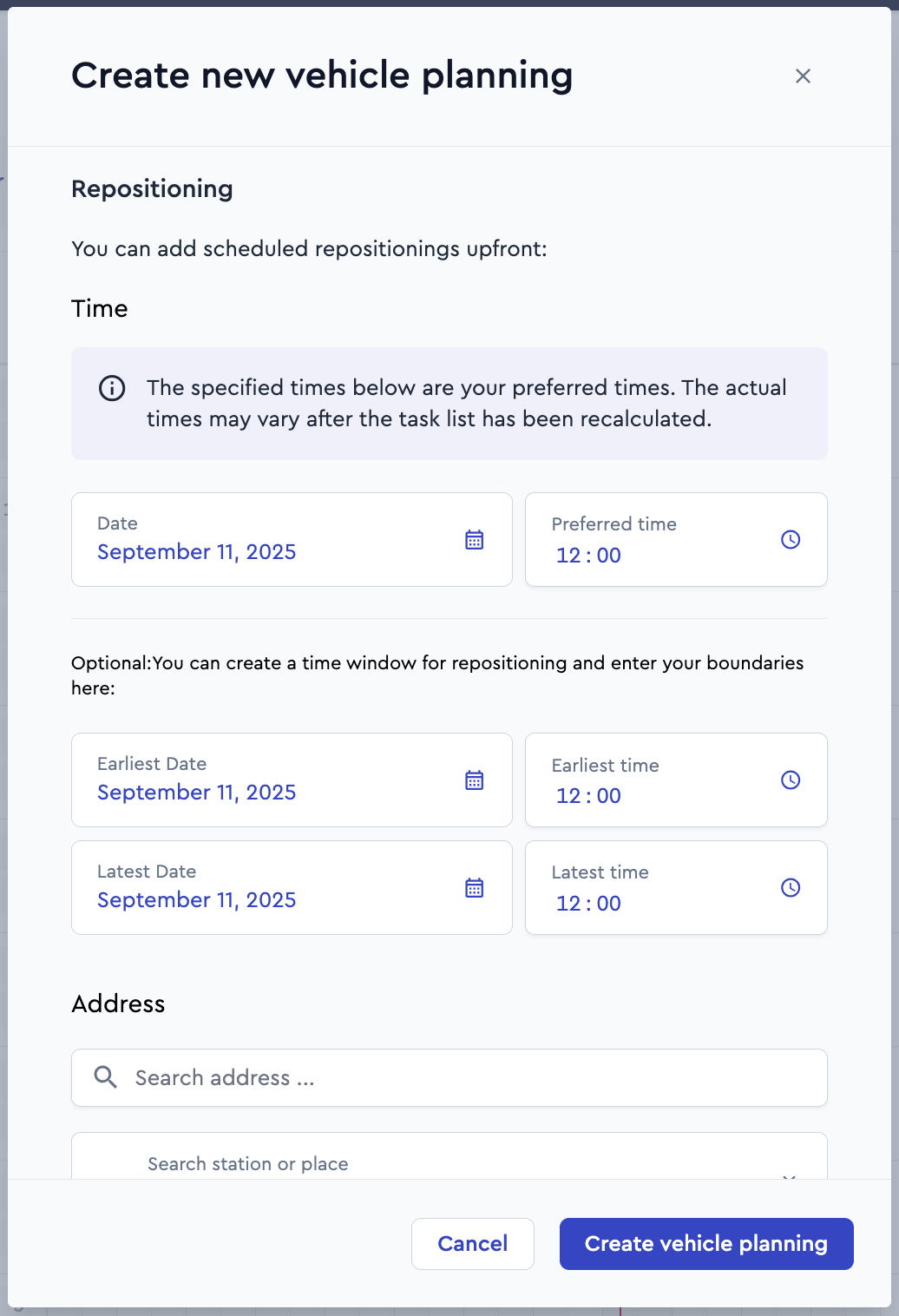Open calendar icon for Earliest Date
Viewport: 899px width, 1316px height.
point(474,780)
